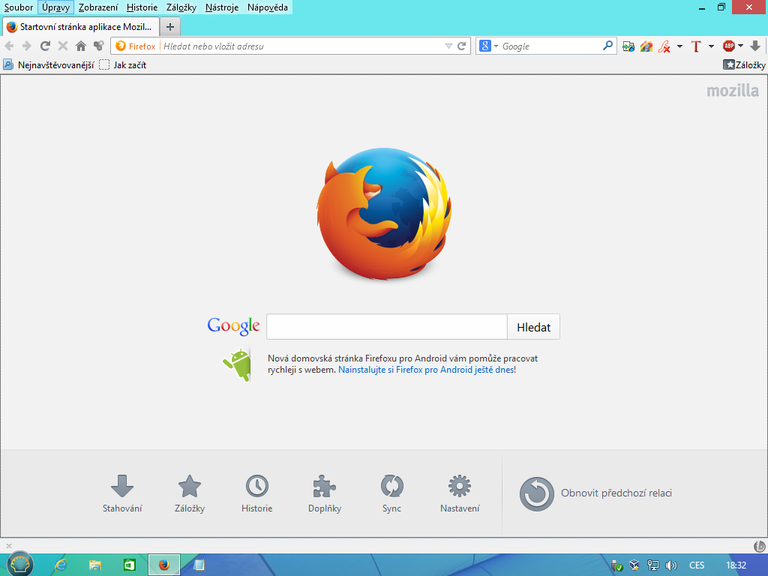Expand the red T extension dropdown arrow
The width and height of the screenshot is (768, 576).
711,47
